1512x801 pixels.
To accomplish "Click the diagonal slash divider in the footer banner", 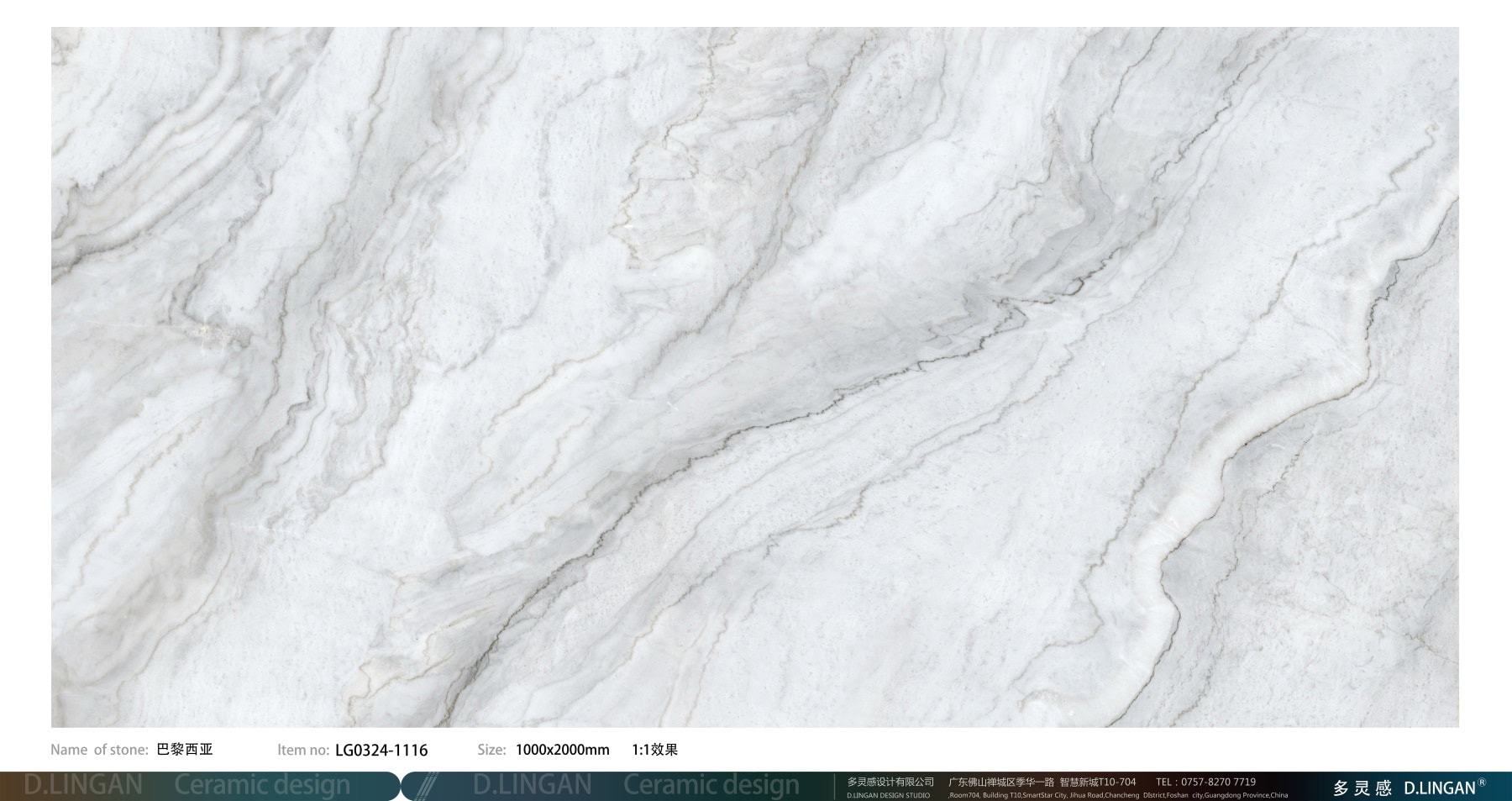I will point(428,786).
